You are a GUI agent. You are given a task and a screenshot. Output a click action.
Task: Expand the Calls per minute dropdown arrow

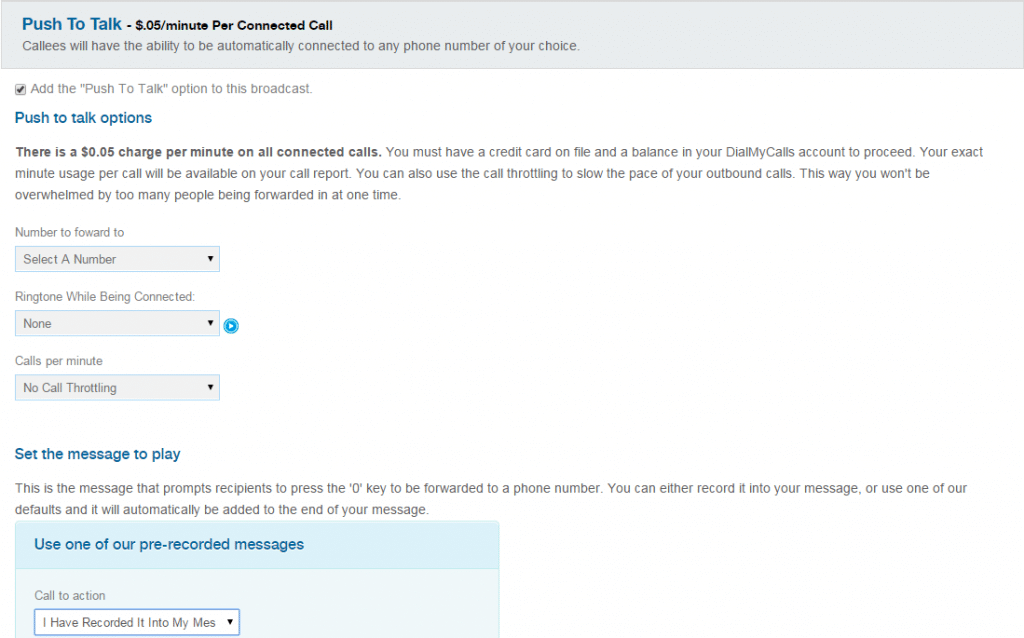(x=212, y=387)
